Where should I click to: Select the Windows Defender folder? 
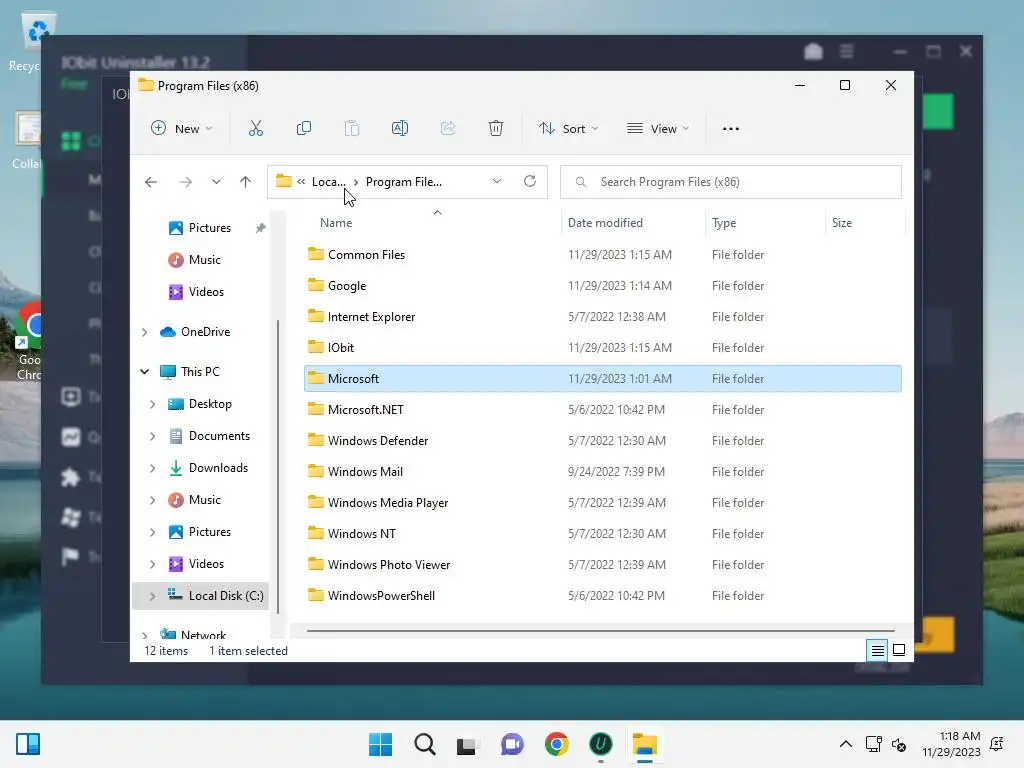coord(603,441)
